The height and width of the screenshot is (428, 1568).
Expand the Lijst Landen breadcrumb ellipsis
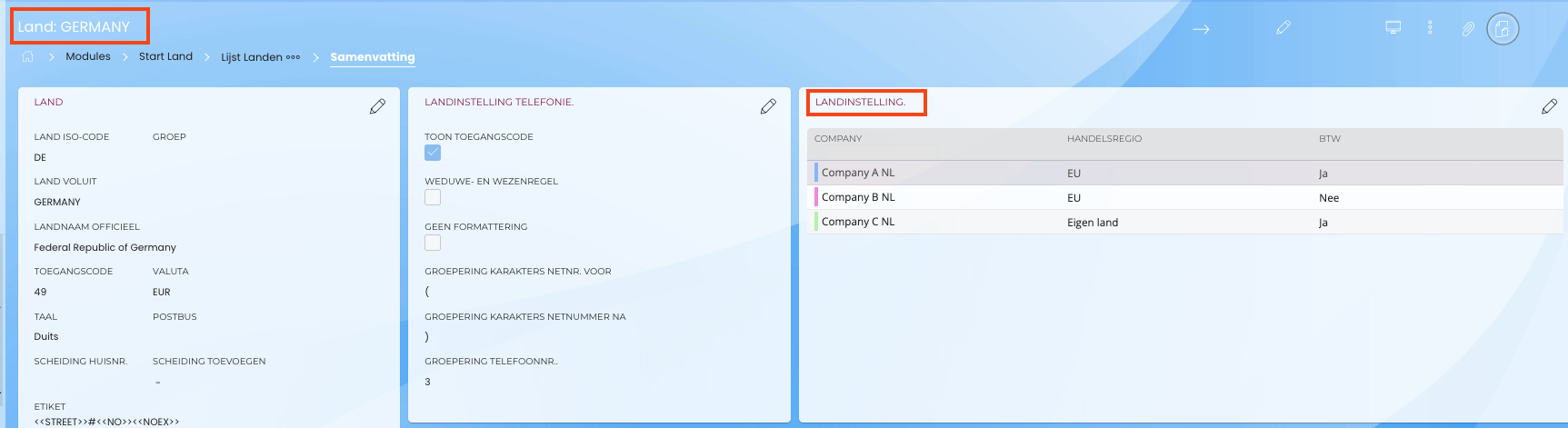(293, 56)
